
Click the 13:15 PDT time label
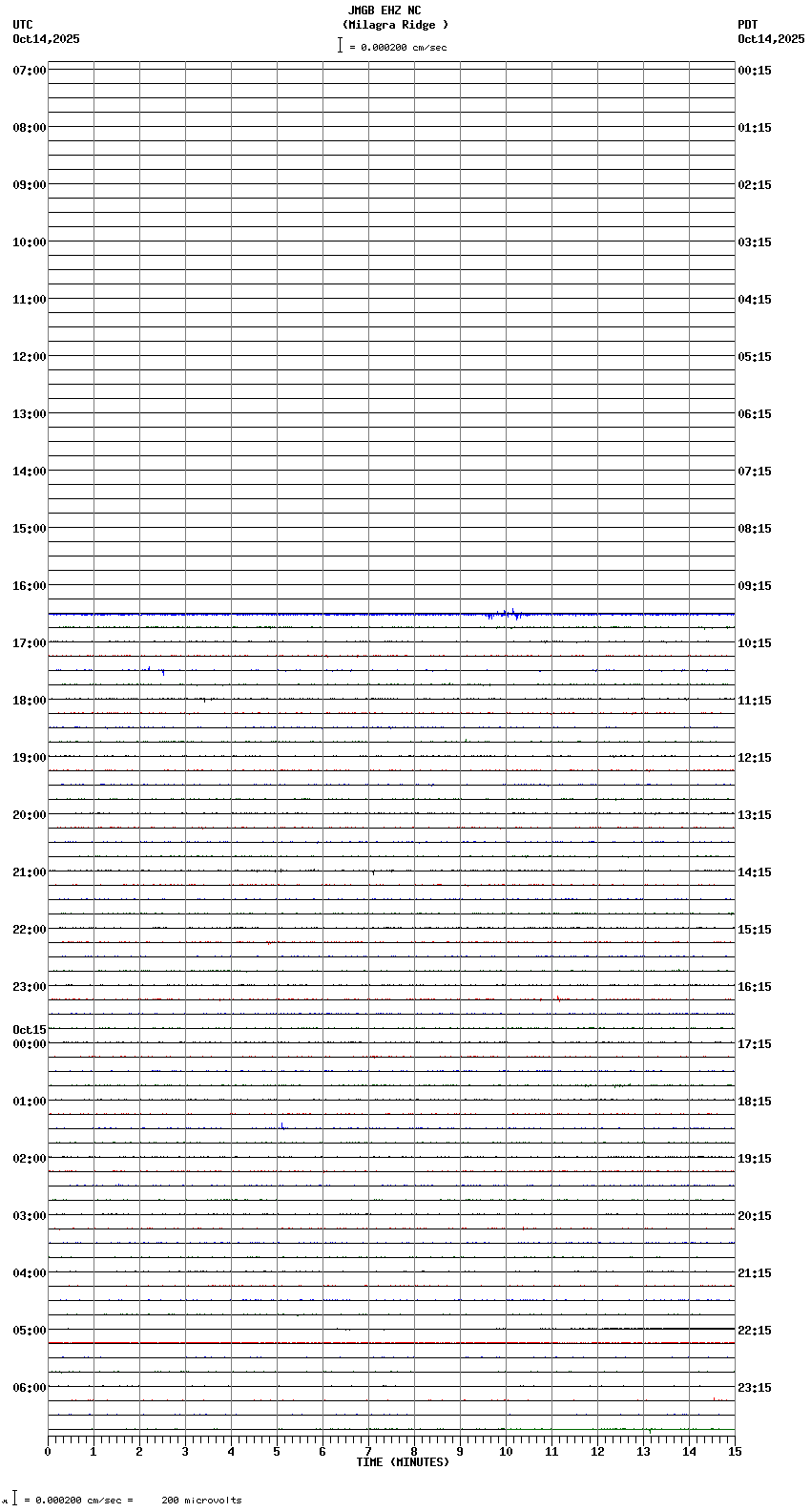[755, 815]
